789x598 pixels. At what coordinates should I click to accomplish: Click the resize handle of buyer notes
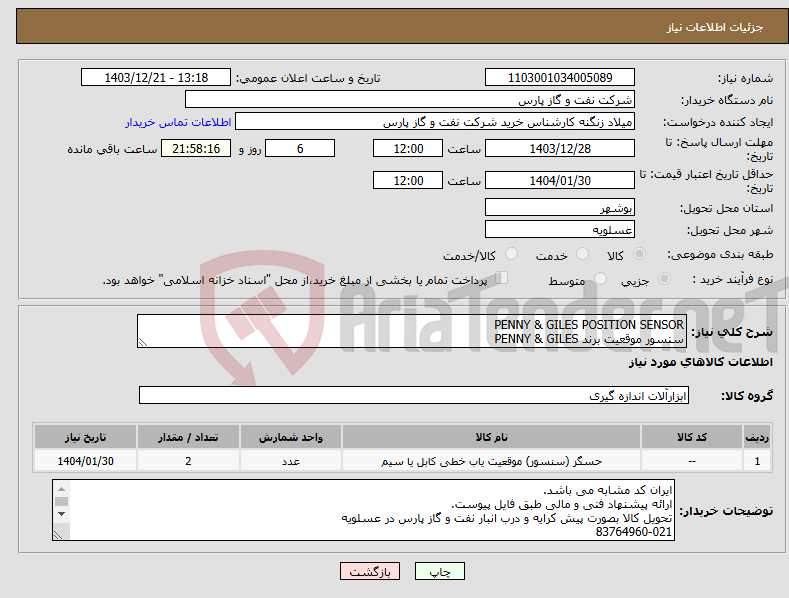pos(58,535)
